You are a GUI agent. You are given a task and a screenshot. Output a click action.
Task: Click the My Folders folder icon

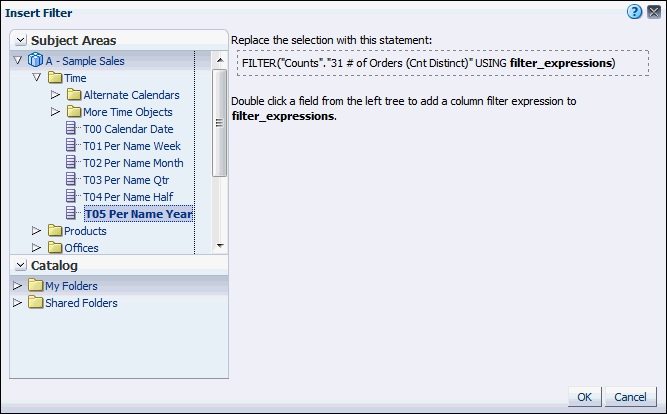(x=36, y=286)
